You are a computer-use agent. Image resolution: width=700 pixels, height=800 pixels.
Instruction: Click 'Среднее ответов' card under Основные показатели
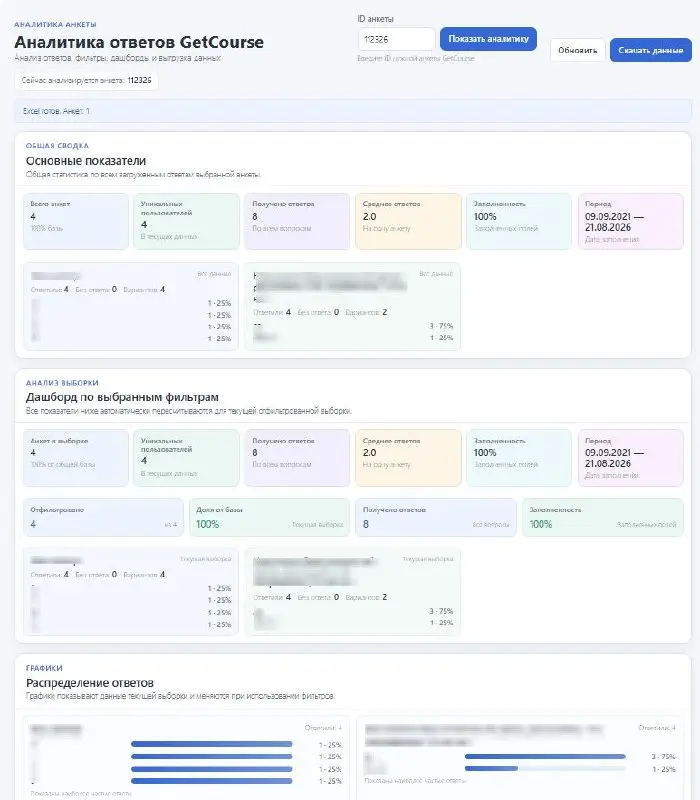pyautogui.click(x=408, y=221)
